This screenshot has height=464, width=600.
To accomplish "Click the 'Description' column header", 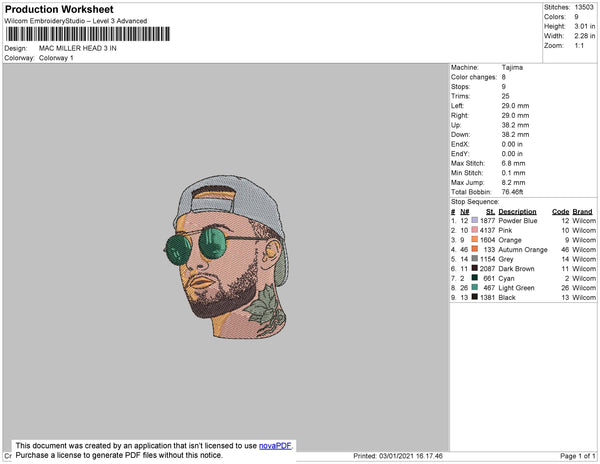I will 517,212.
